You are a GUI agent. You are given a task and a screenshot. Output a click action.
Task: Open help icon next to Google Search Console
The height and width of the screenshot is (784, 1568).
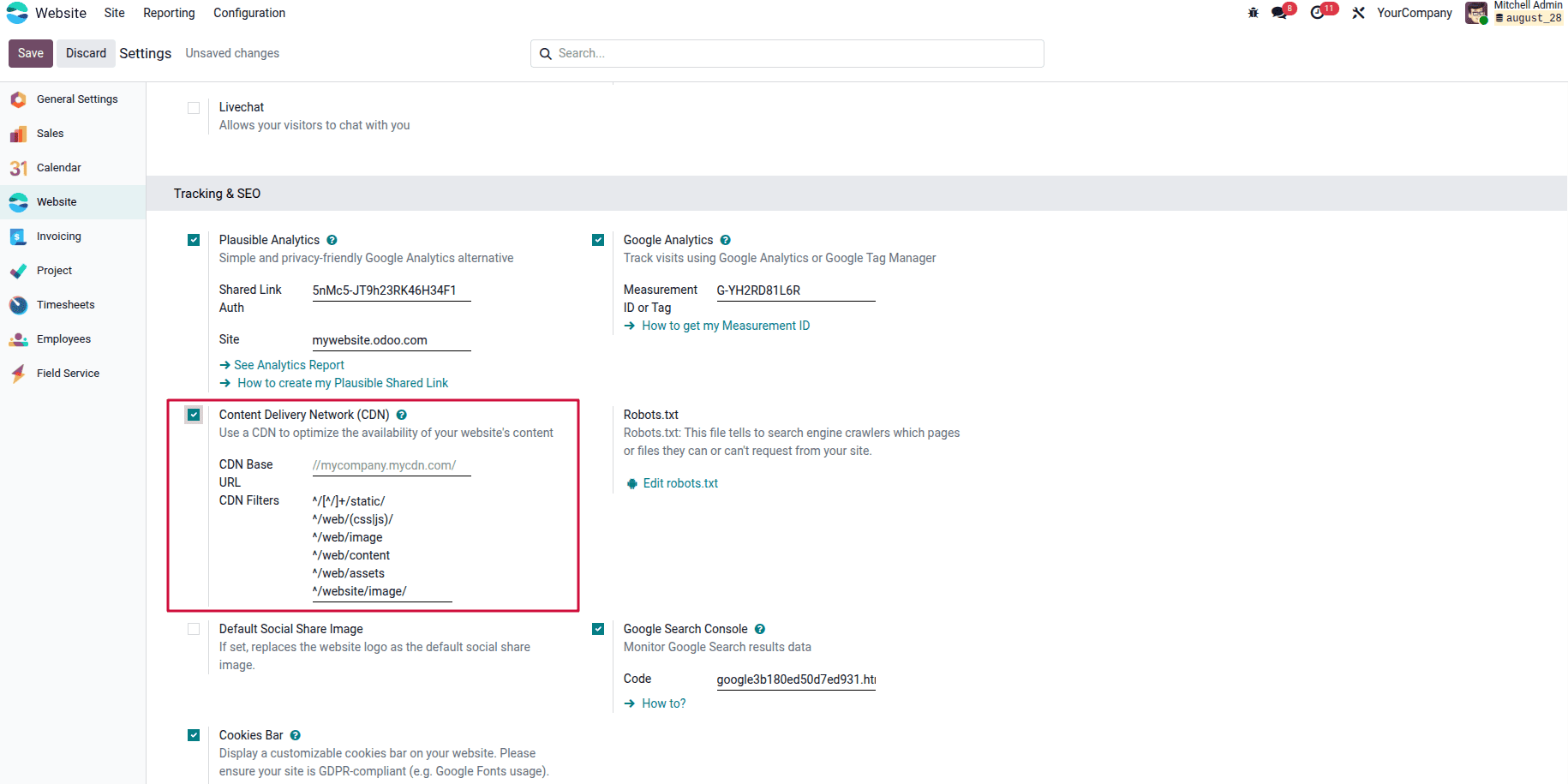click(759, 629)
